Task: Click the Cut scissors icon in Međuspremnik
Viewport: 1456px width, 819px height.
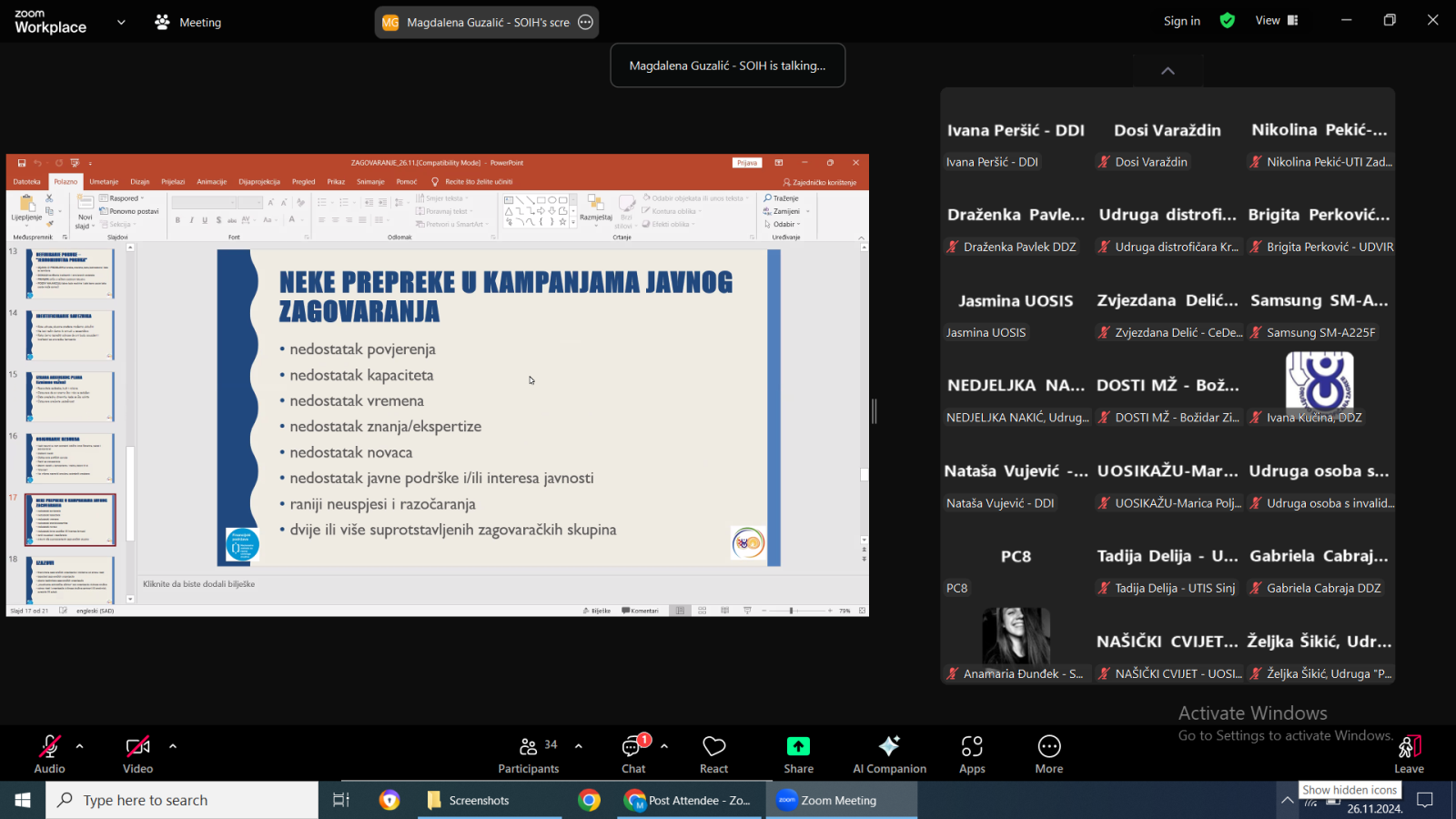Action: 49,198
